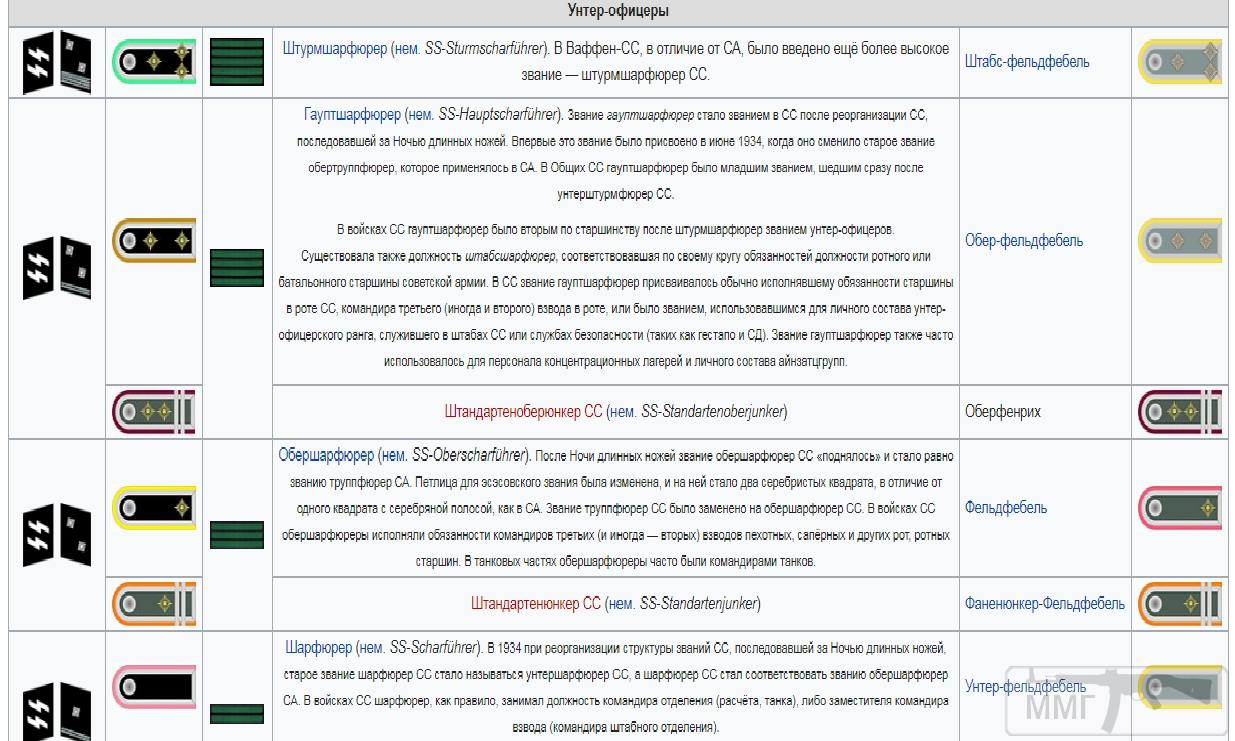Select the 'Оберфенрих' table cell text
This screenshot has height=741, width=1235.
1003,411
